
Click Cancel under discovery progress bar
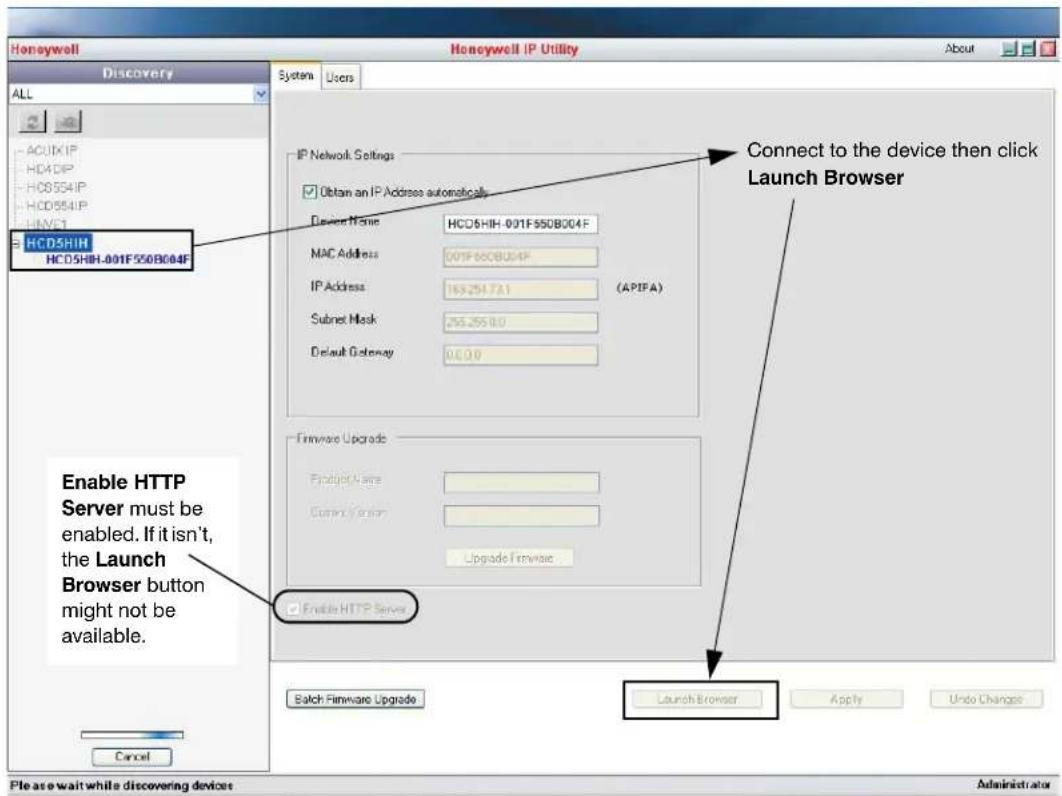point(132,757)
